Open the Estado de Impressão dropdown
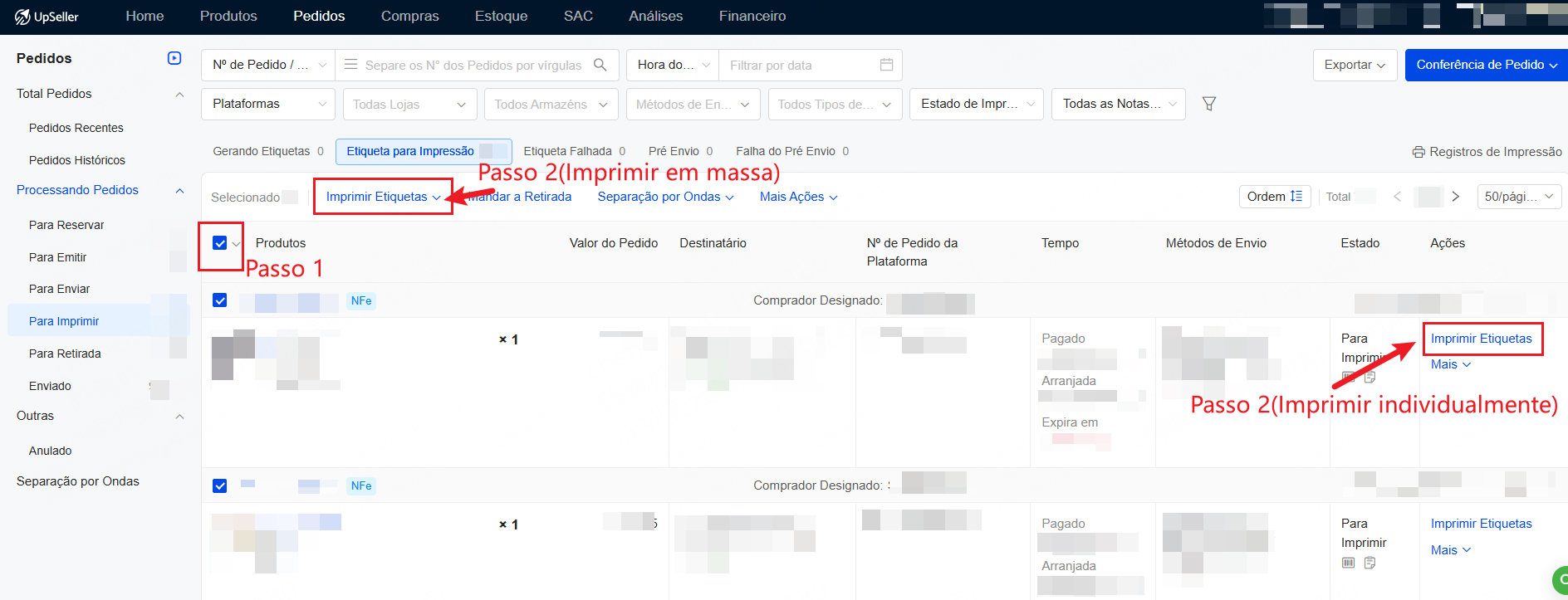The image size is (1568, 600). (977, 104)
